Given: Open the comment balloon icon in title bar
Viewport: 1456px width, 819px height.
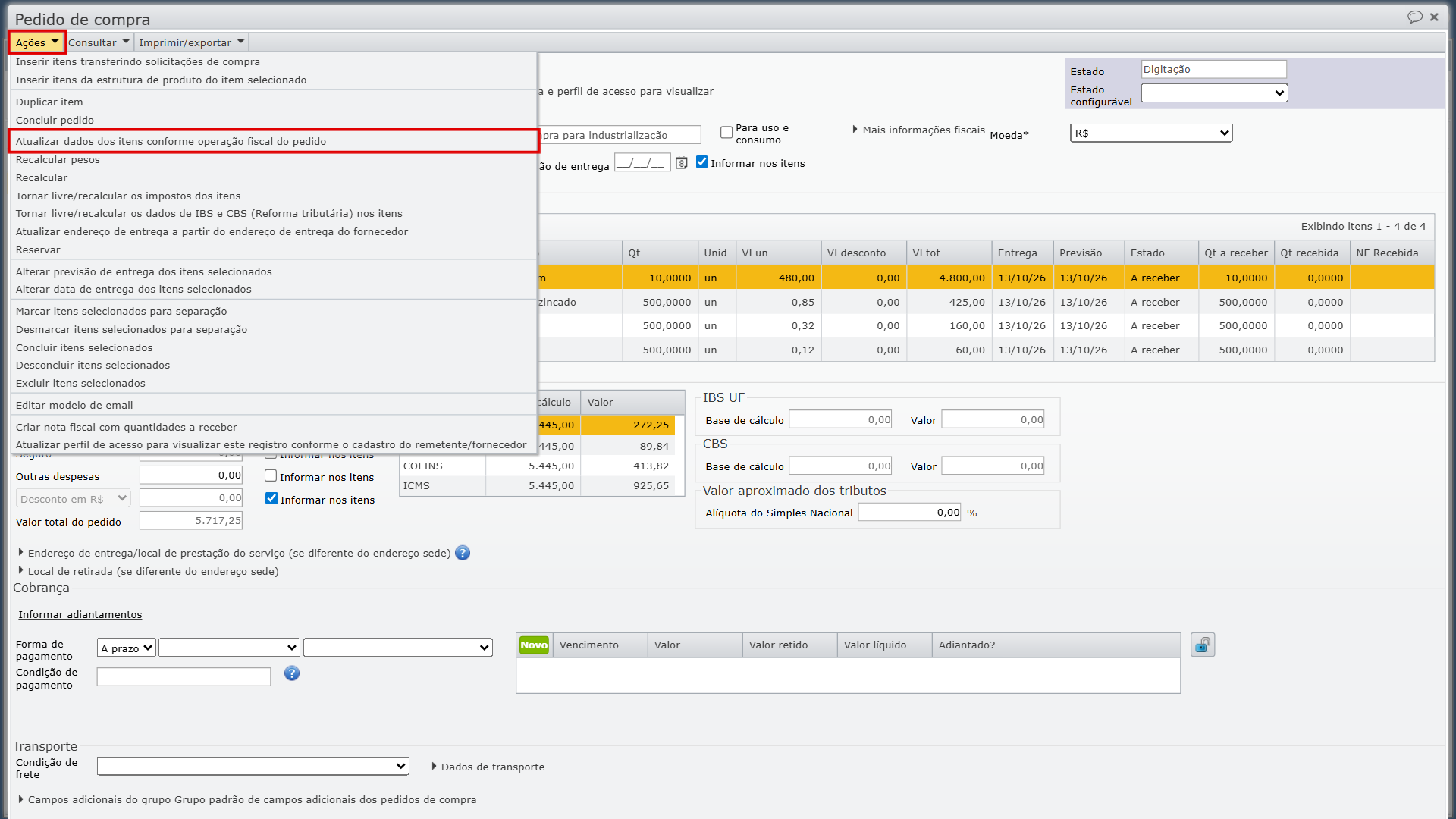Looking at the screenshot, I should (x=1414, y=17).
